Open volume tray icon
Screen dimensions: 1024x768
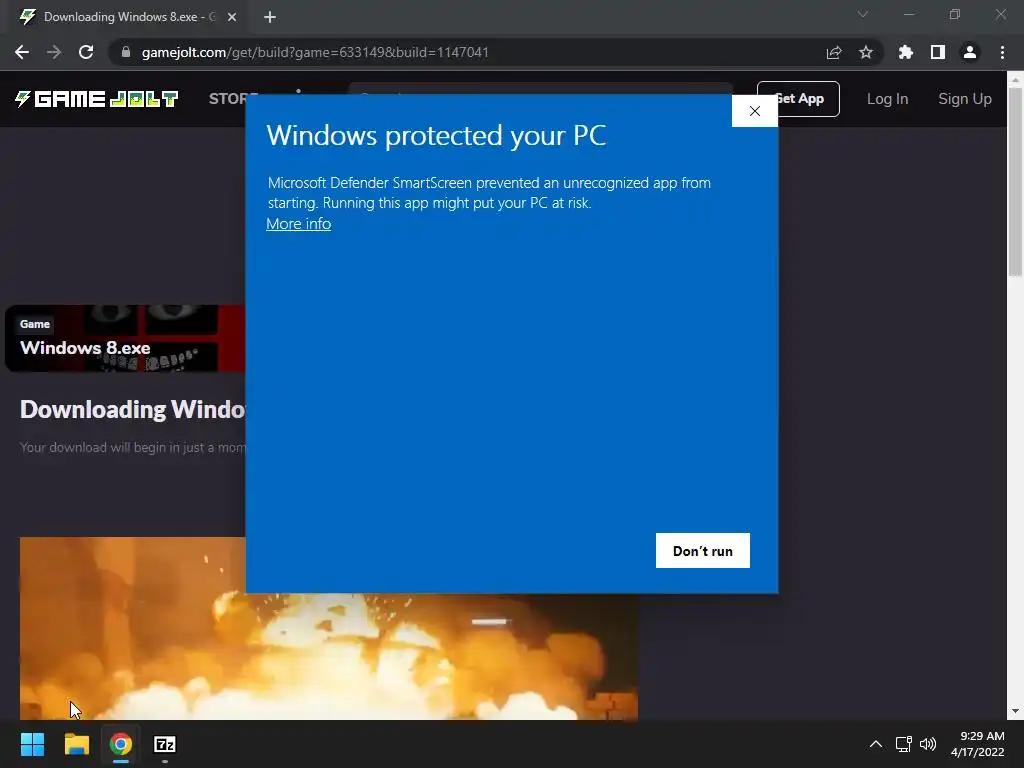coord(927,744)
